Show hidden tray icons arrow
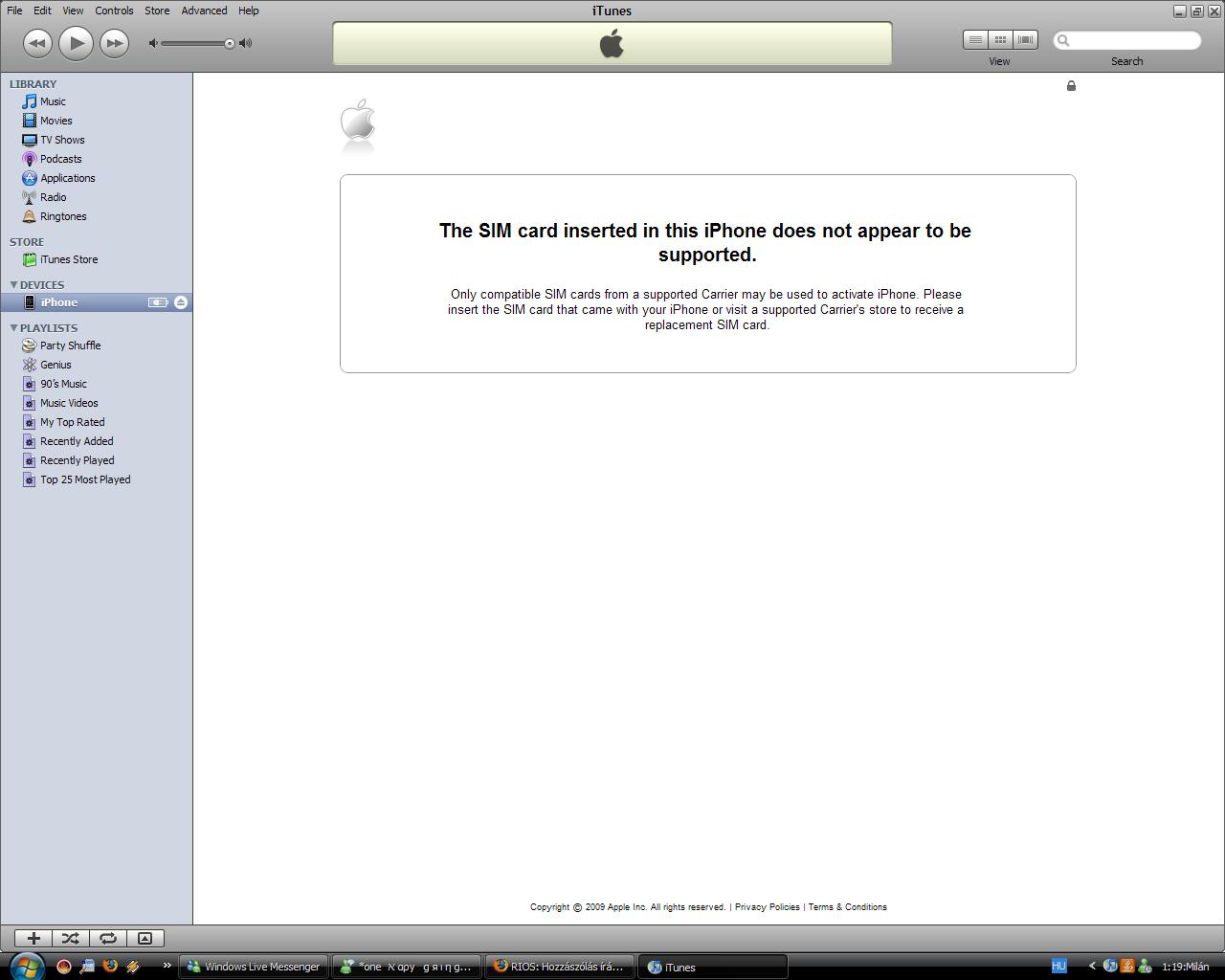The width and height of the screenshot is (1225, 980). coord(1092,967)
